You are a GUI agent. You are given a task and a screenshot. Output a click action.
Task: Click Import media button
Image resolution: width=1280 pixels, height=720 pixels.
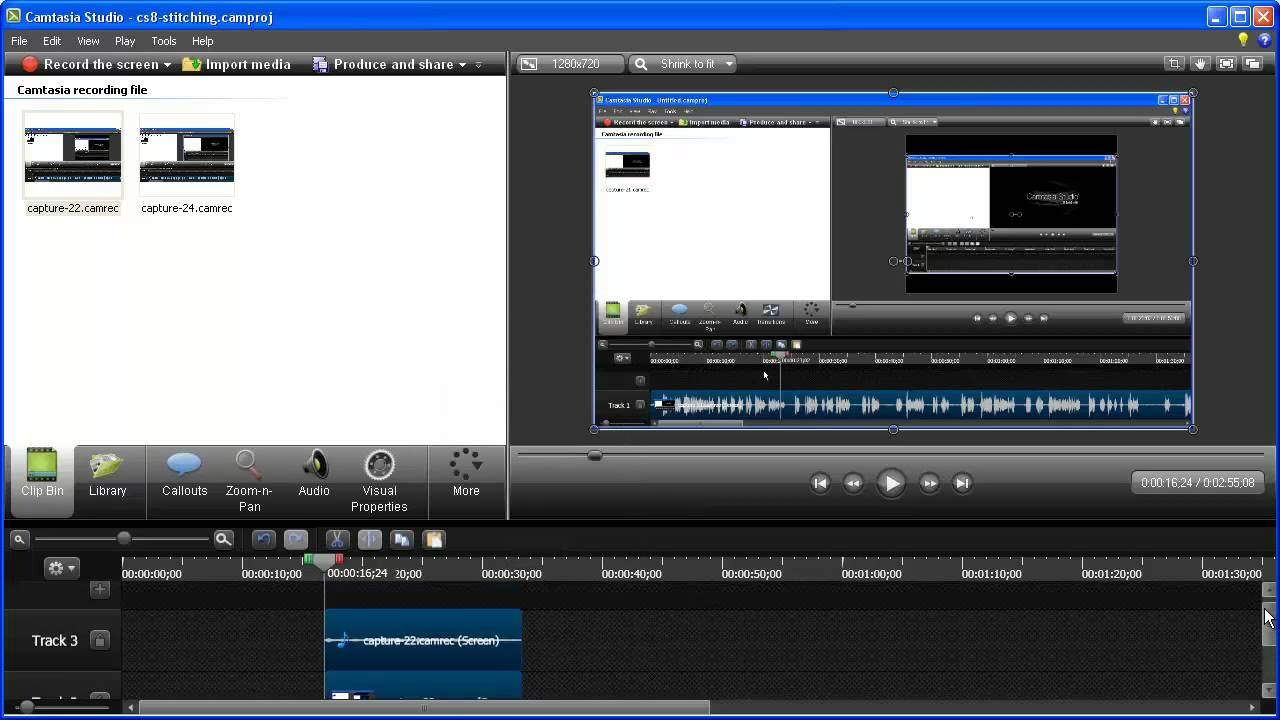point(236,64)
